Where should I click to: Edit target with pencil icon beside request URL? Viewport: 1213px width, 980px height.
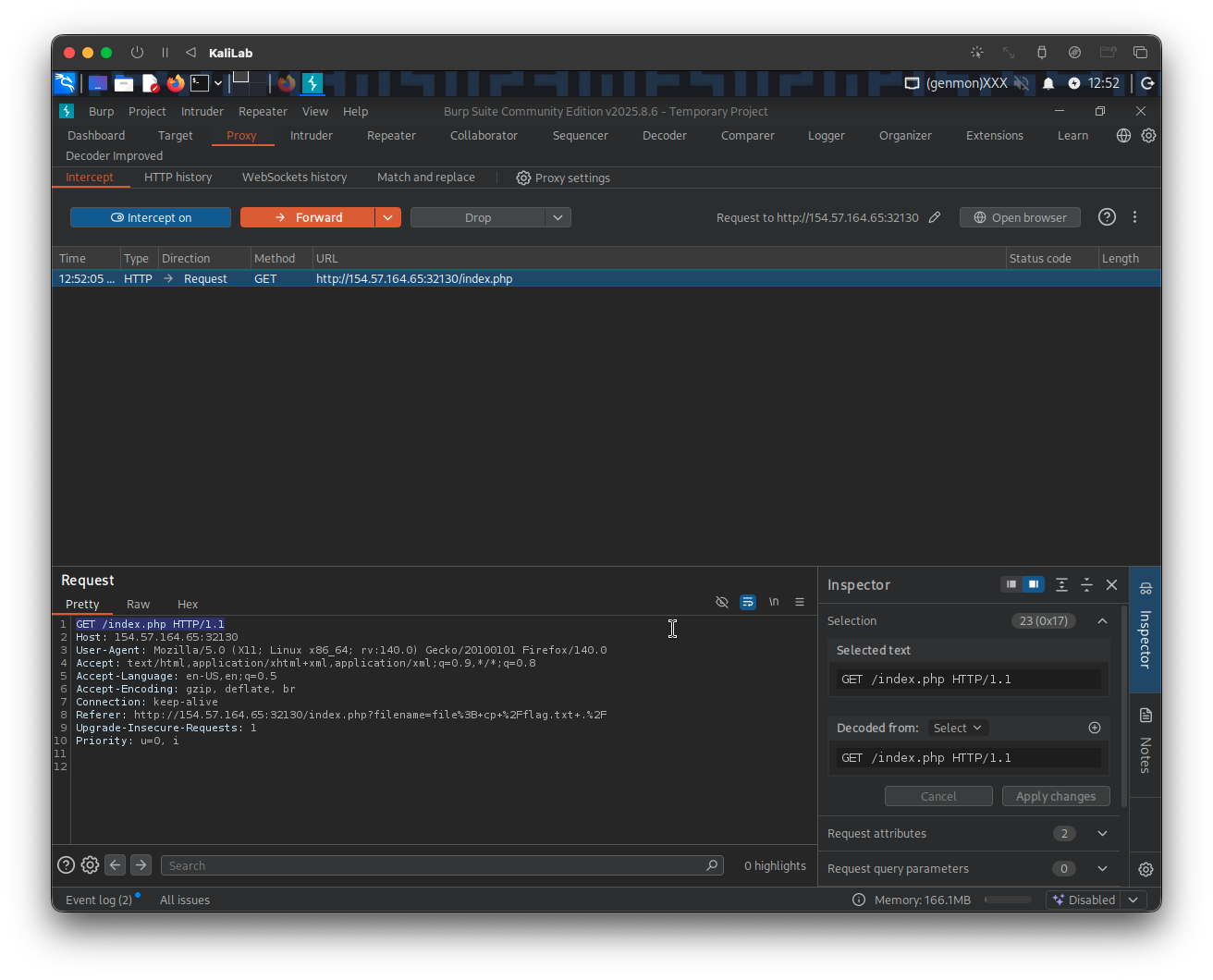[x=935, y=217]
